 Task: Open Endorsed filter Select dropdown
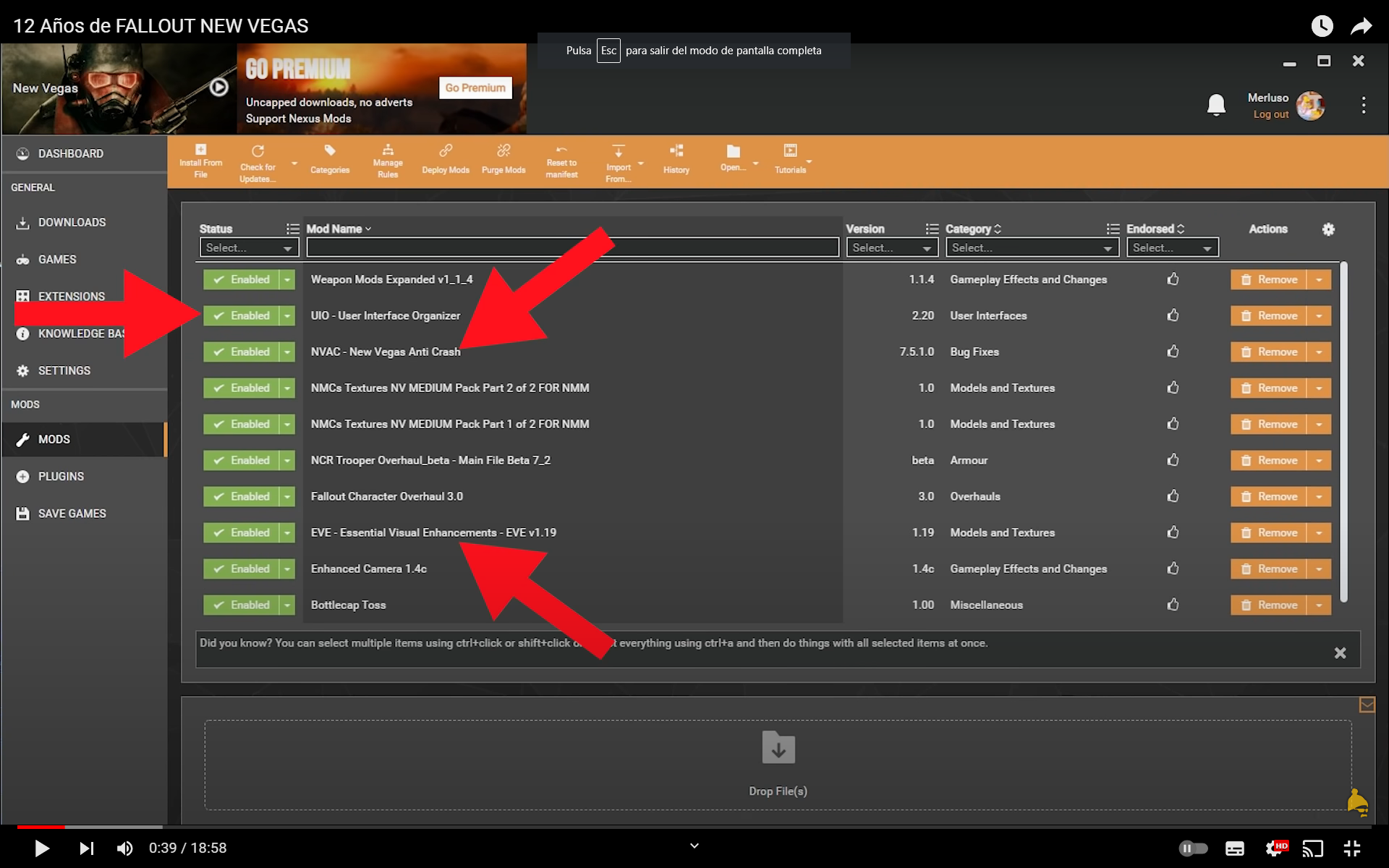[x=1172, y=247]
